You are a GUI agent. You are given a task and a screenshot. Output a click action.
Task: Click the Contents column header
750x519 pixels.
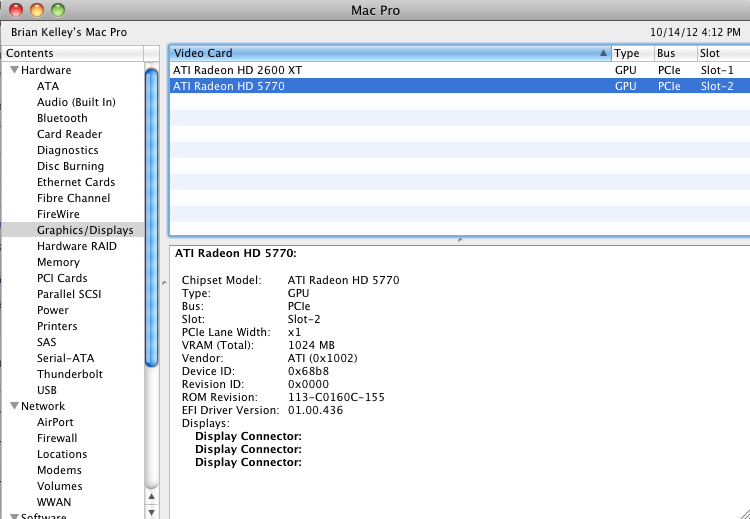click(72, 53)
